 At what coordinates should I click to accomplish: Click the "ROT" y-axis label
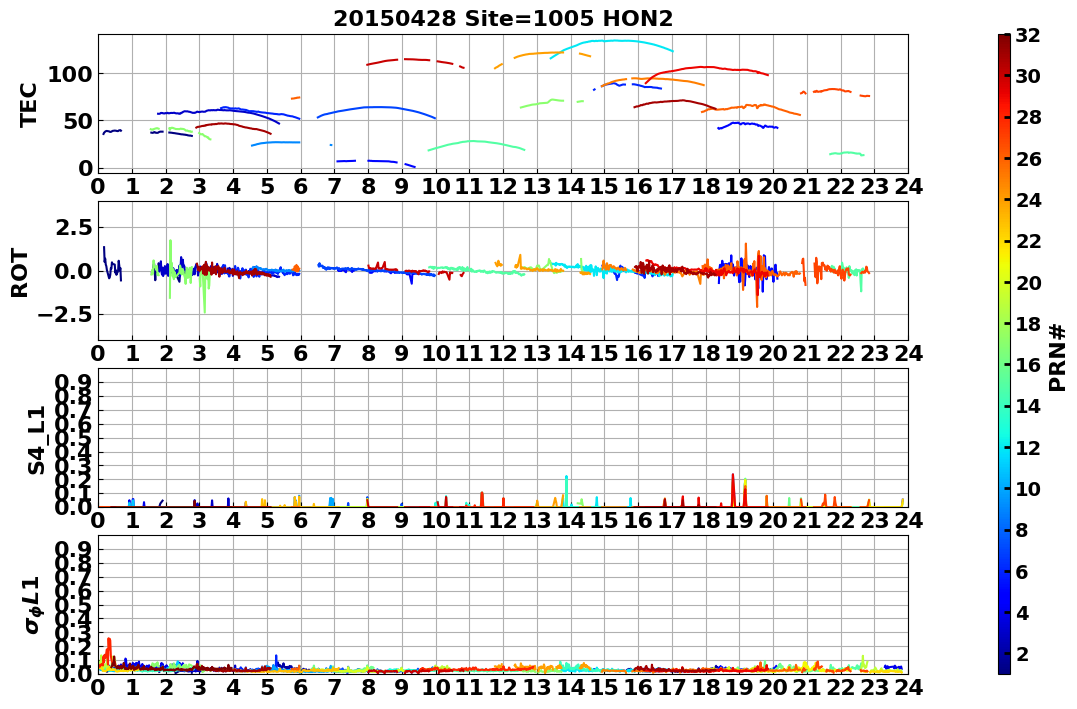pos(20,273)
